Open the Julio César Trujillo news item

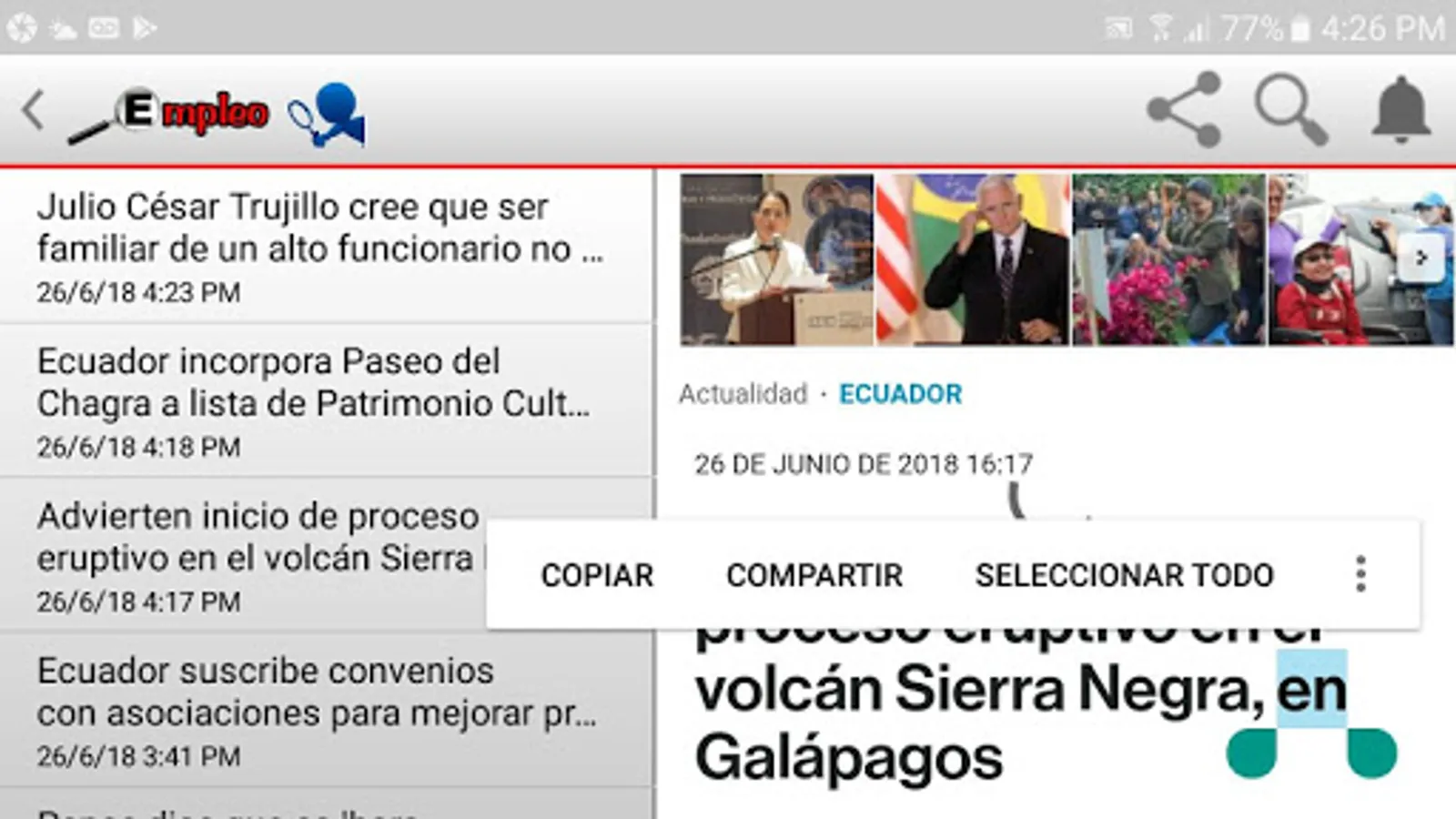327,246
